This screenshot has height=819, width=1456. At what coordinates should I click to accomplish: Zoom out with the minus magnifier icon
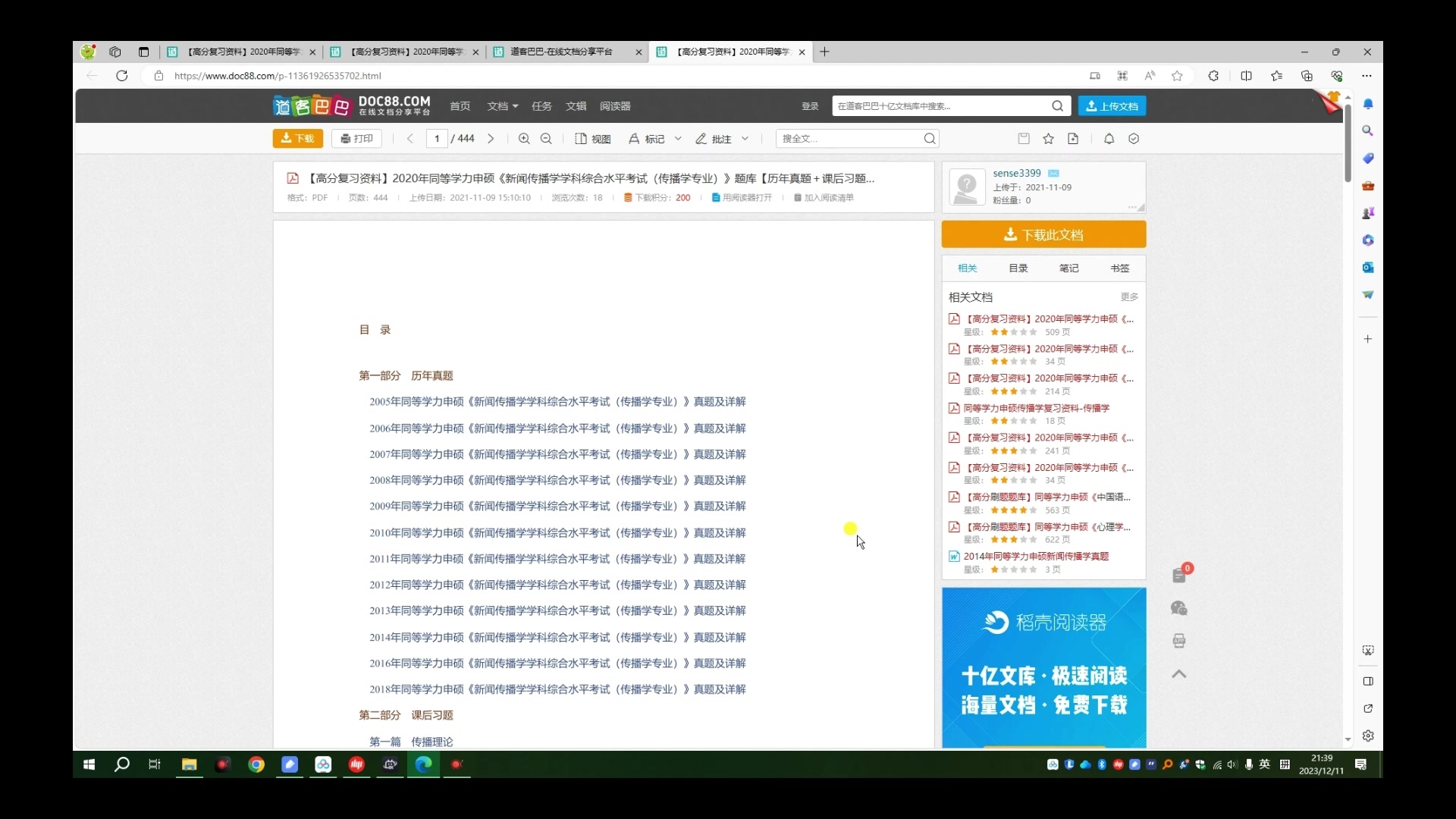click(x=546, y=139)
